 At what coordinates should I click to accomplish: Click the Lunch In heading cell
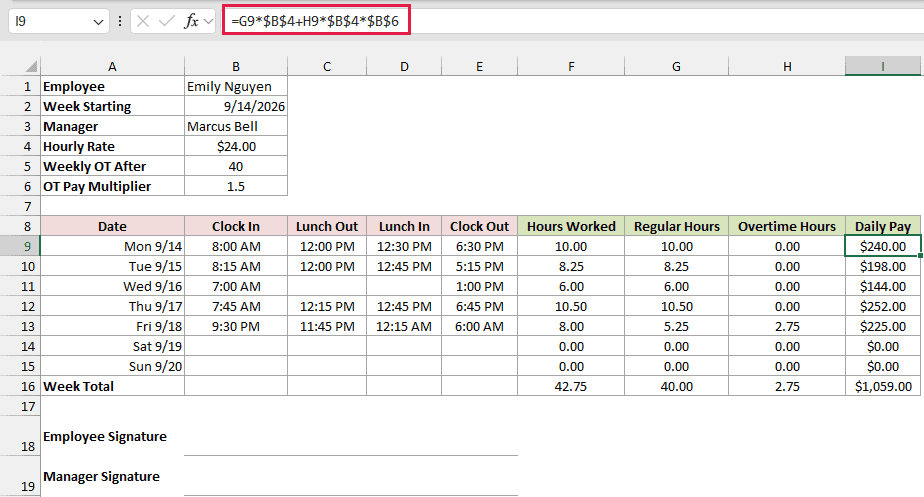click(404, 226)
